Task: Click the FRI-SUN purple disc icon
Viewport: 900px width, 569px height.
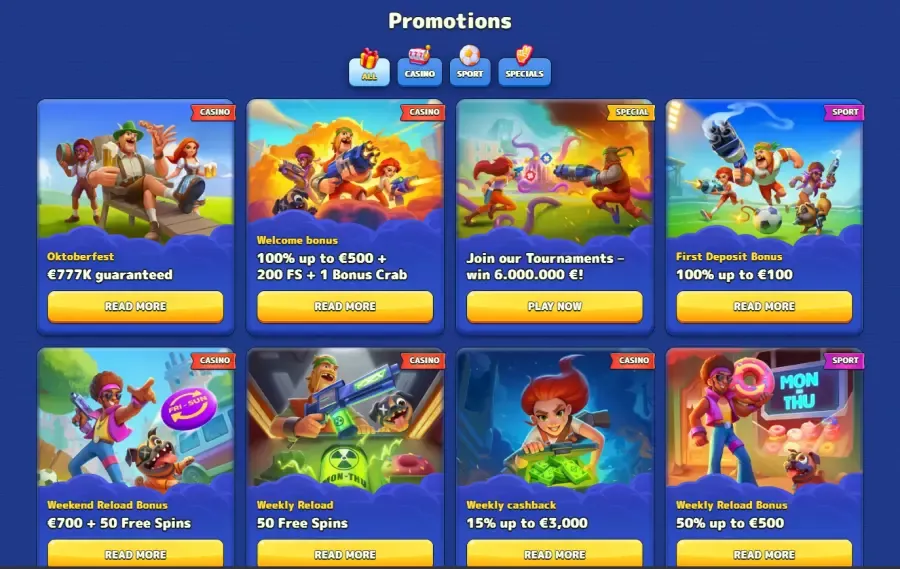Action: click(189, 409)
